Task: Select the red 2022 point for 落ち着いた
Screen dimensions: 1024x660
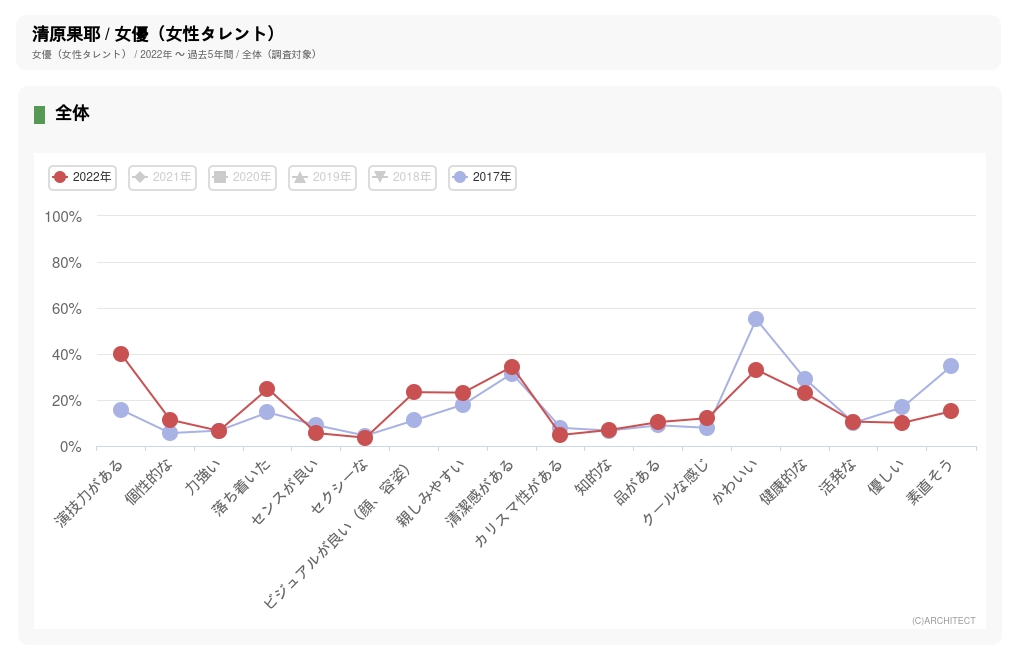Action: click(x=267, y=389)
